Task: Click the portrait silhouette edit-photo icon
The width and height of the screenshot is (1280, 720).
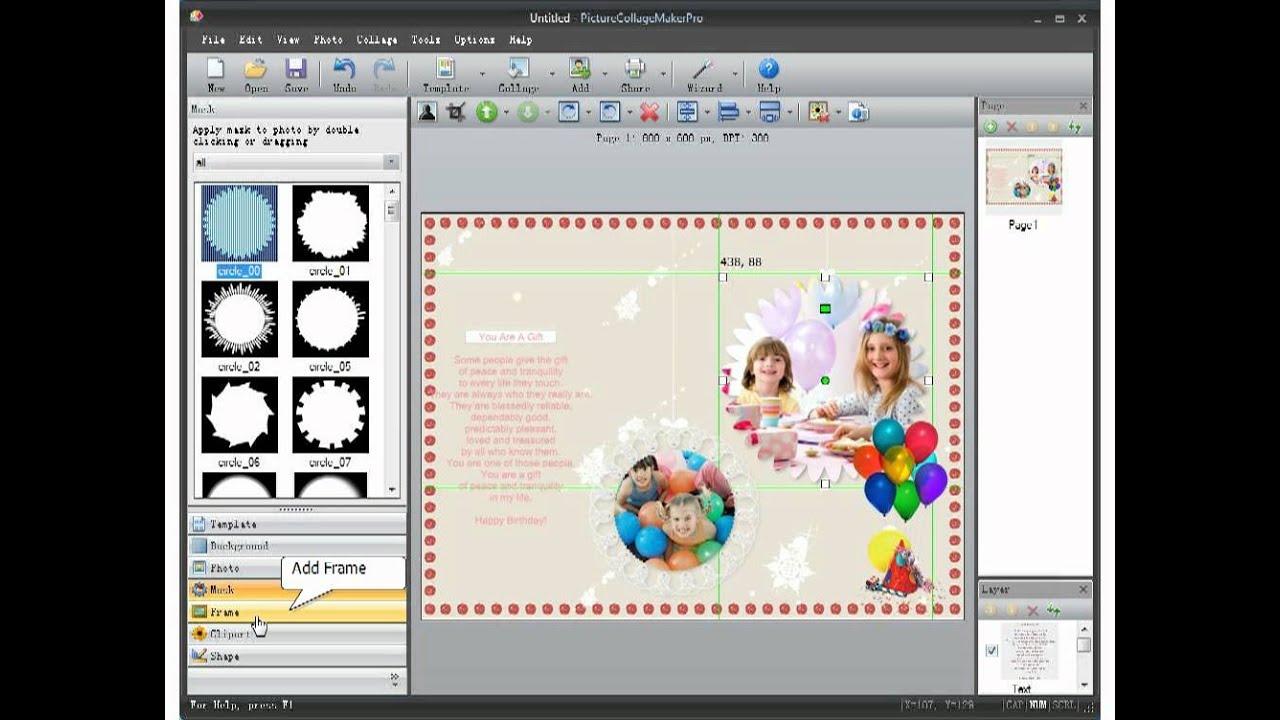Action: click(427, 112)
